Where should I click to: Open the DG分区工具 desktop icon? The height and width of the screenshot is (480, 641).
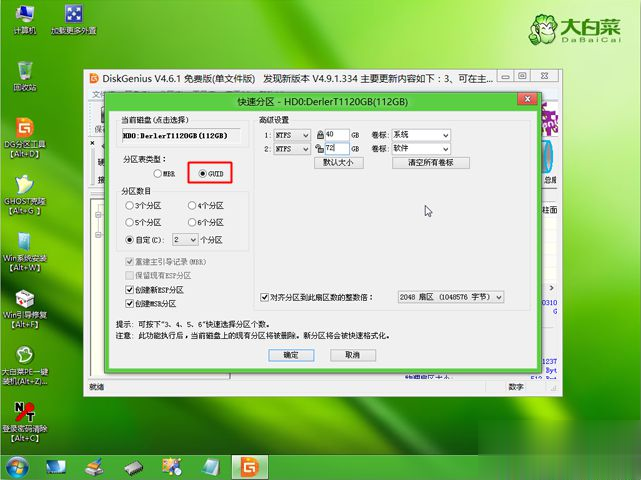pos(24,130)
